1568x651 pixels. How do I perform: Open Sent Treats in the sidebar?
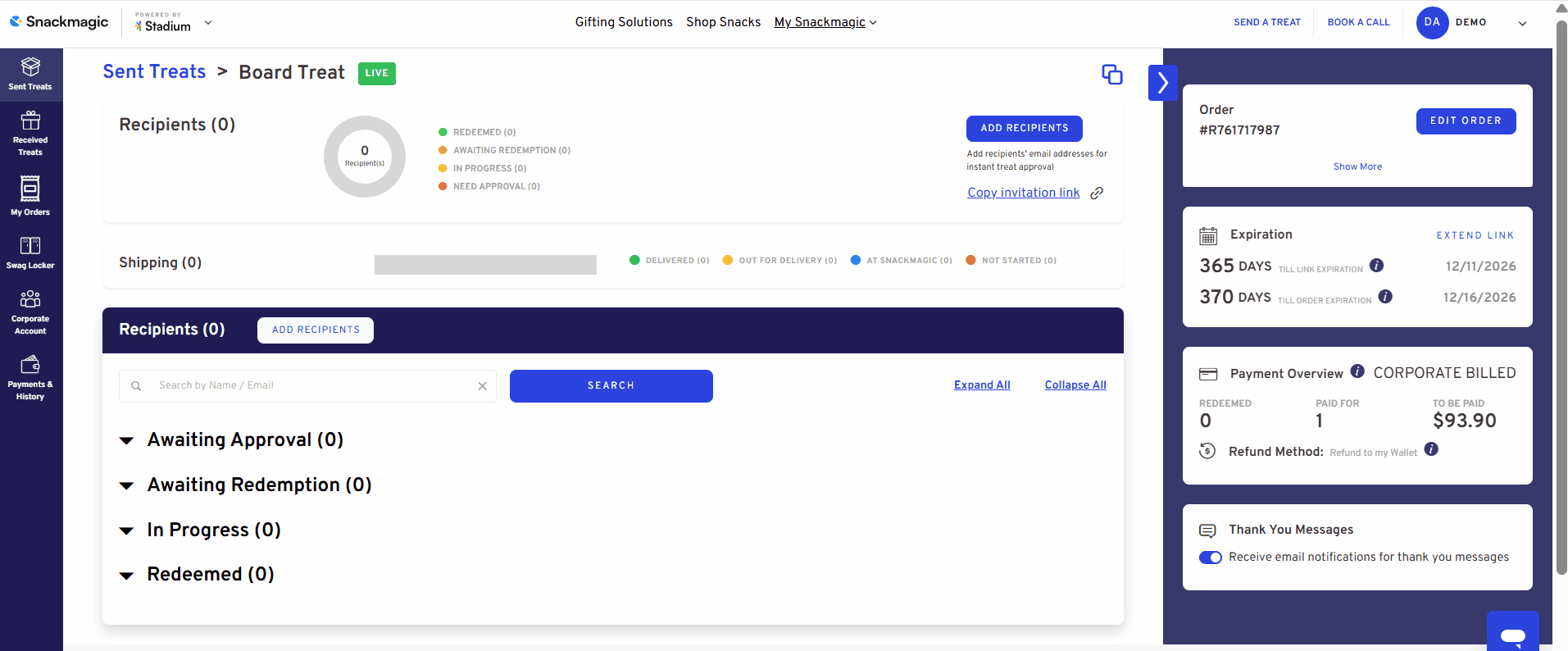[30, 74]
